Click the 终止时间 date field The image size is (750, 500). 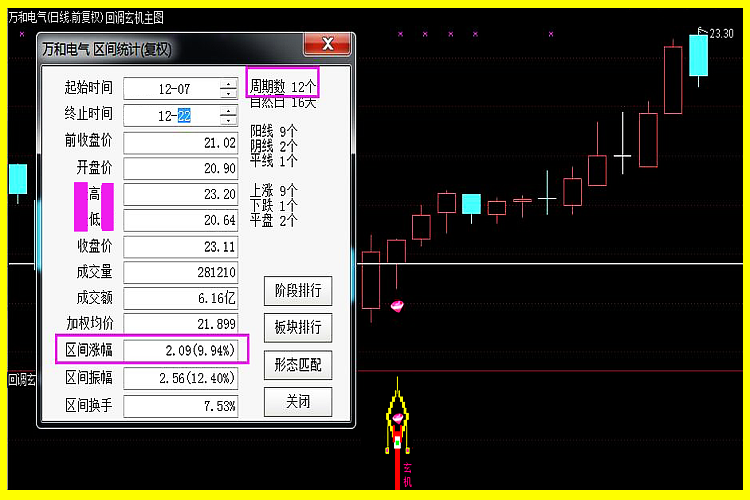click(171, 115)
